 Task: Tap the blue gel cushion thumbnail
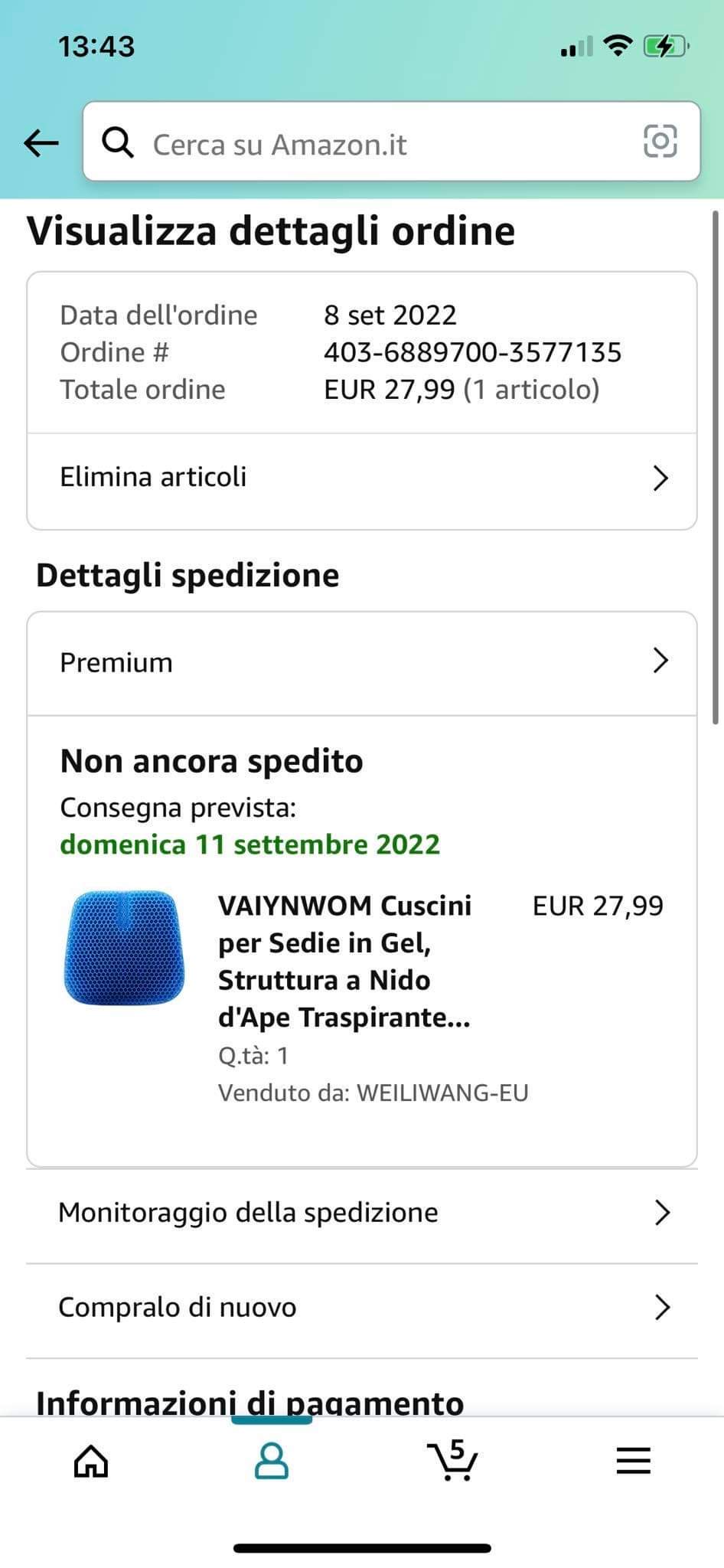[124, 948]
